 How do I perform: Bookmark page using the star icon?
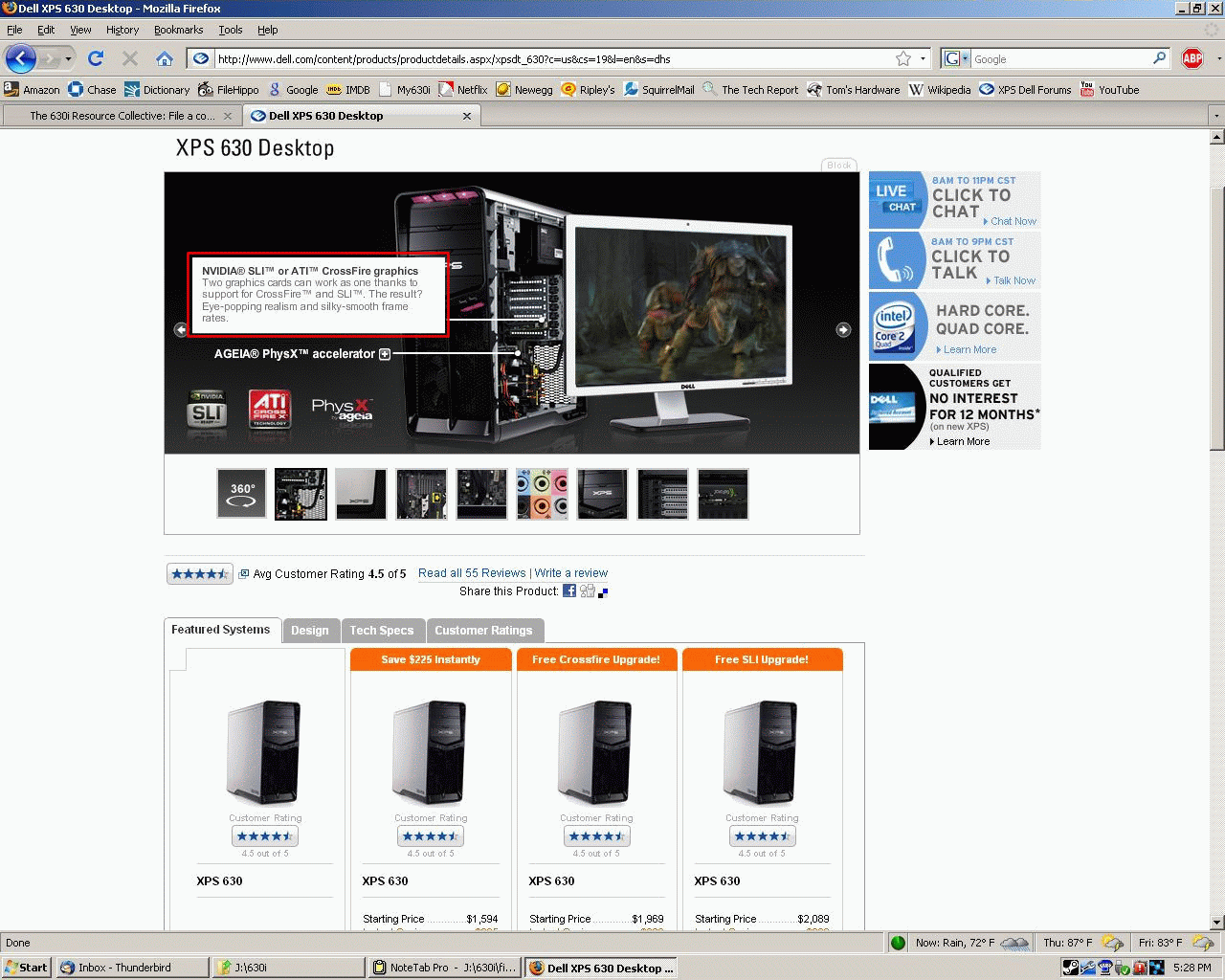[x=902, y=58]
